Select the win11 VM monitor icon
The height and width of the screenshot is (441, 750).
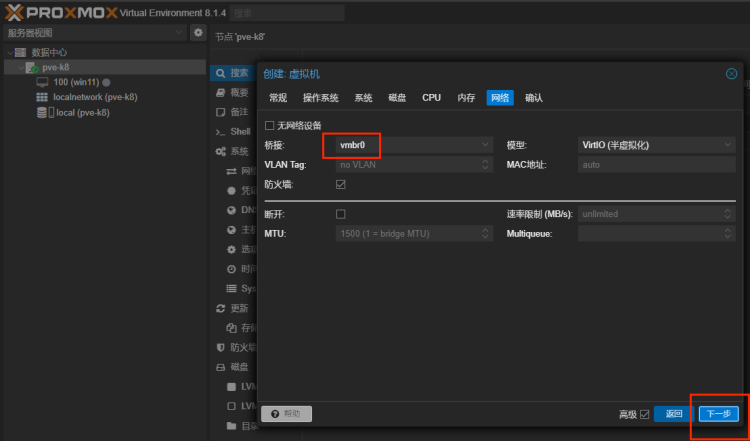click(43, 82)
